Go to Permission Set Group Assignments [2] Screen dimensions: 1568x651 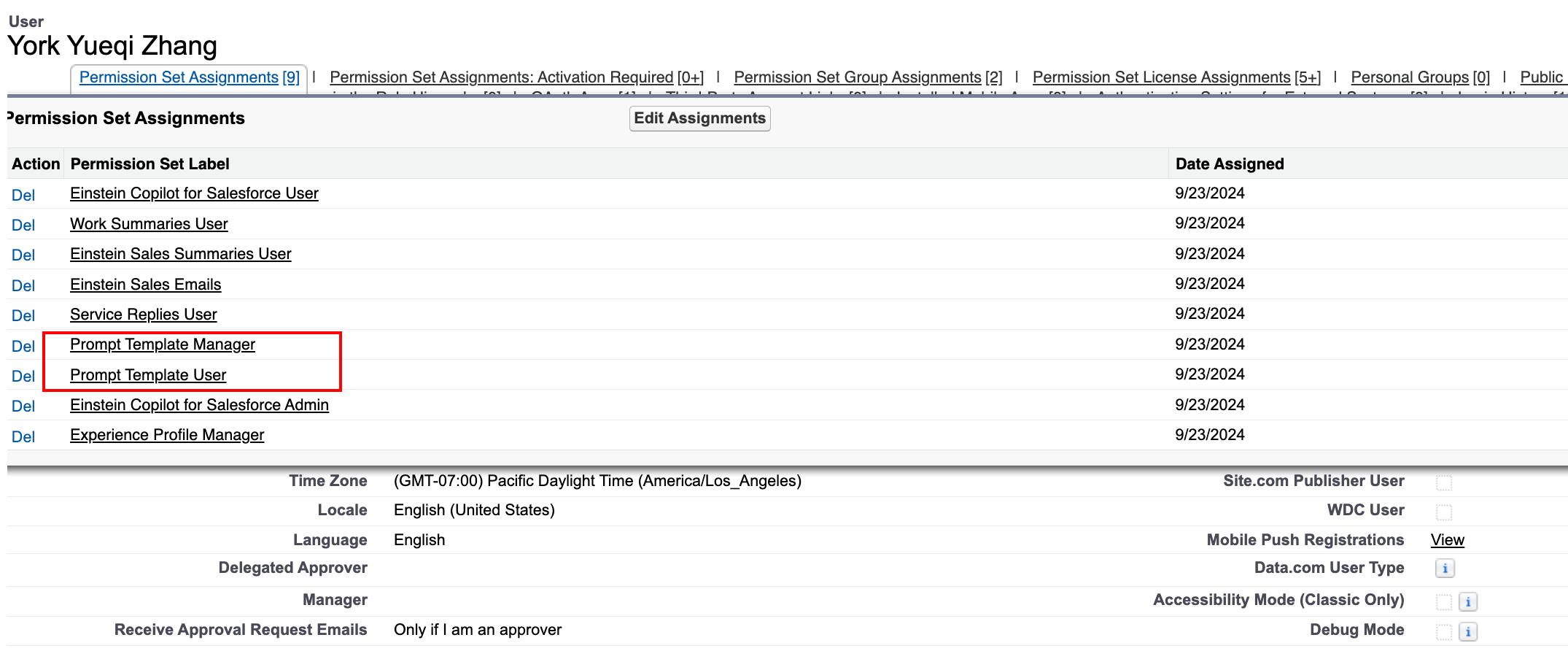(x=868, y=77)
